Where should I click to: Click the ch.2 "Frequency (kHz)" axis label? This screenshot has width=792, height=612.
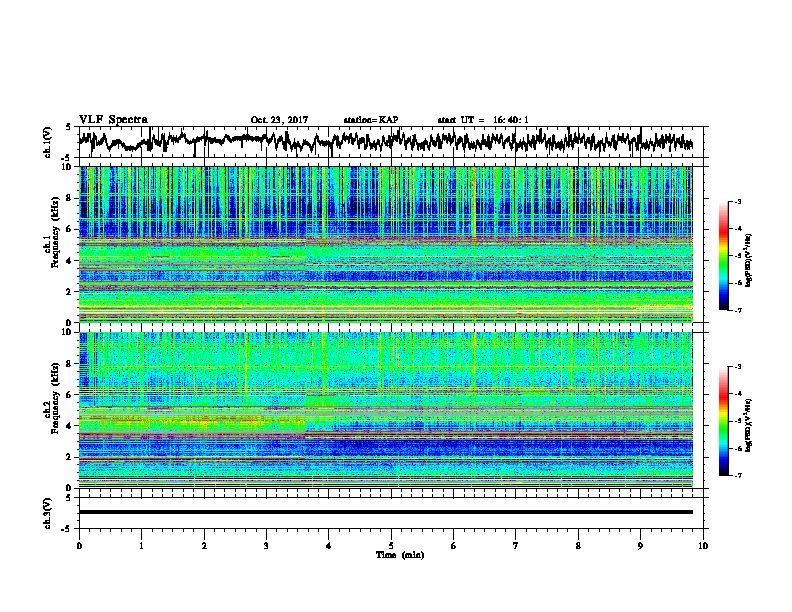pyautogui.click(x=55, y=398)
